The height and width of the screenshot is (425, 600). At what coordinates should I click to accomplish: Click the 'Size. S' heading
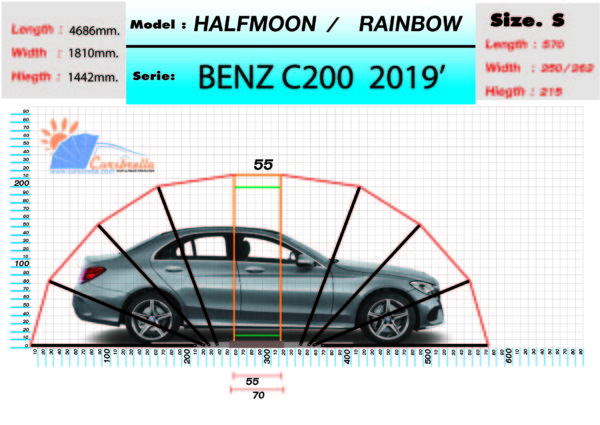tap(527, 20)
